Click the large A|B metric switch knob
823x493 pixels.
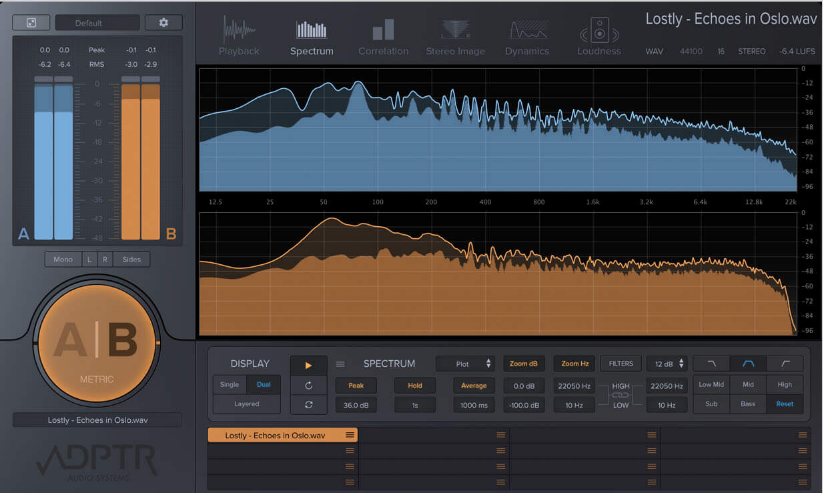[96, 342]
